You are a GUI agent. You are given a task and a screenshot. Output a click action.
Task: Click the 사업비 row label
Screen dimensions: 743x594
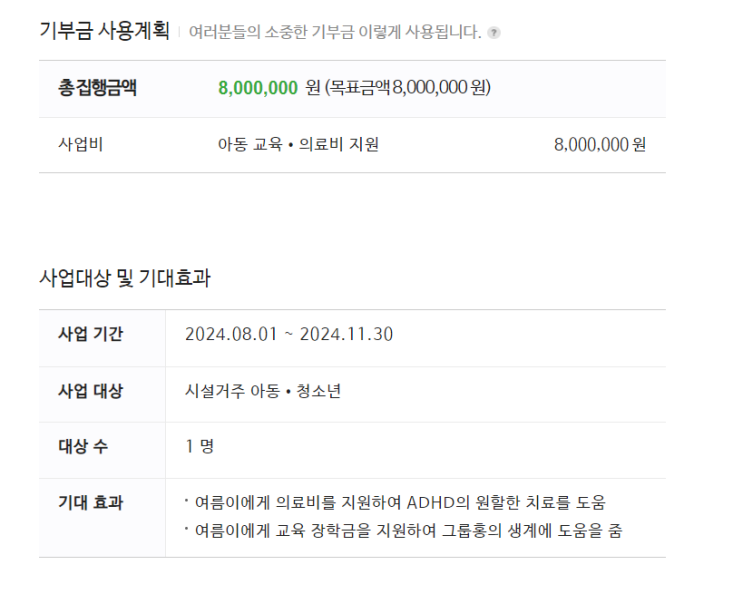81,144
